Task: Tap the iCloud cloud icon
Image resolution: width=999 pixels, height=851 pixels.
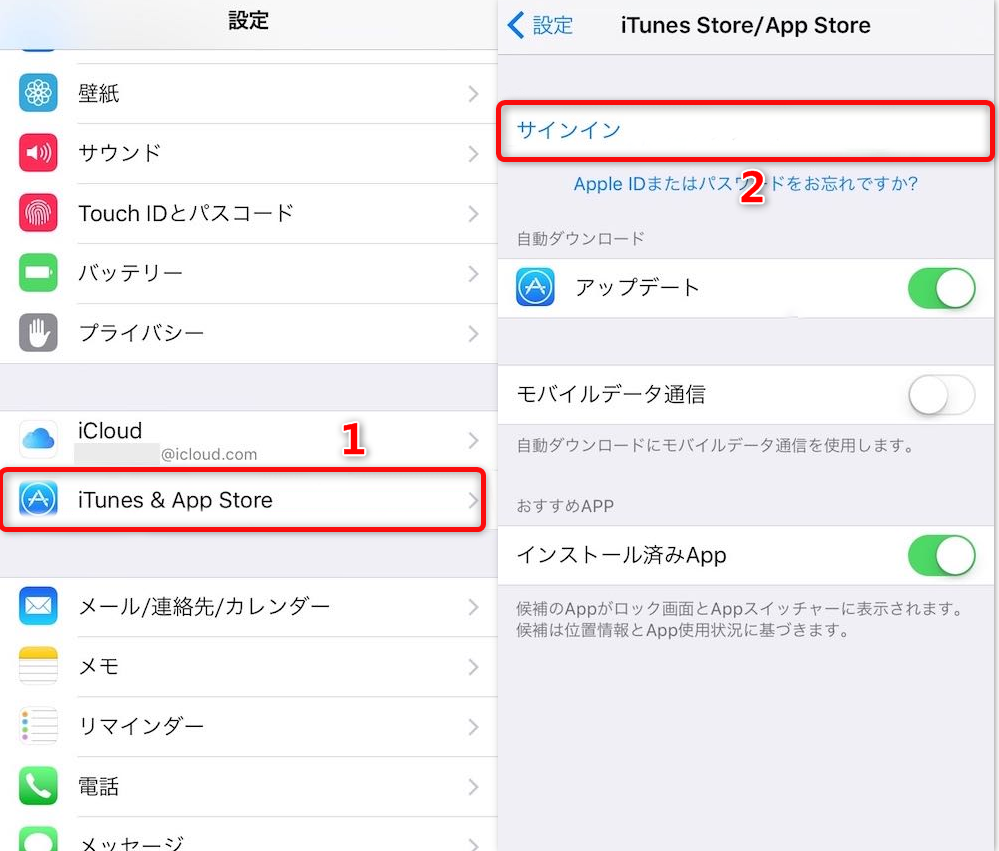Action: pyautogui.click(x=38, y=439)
